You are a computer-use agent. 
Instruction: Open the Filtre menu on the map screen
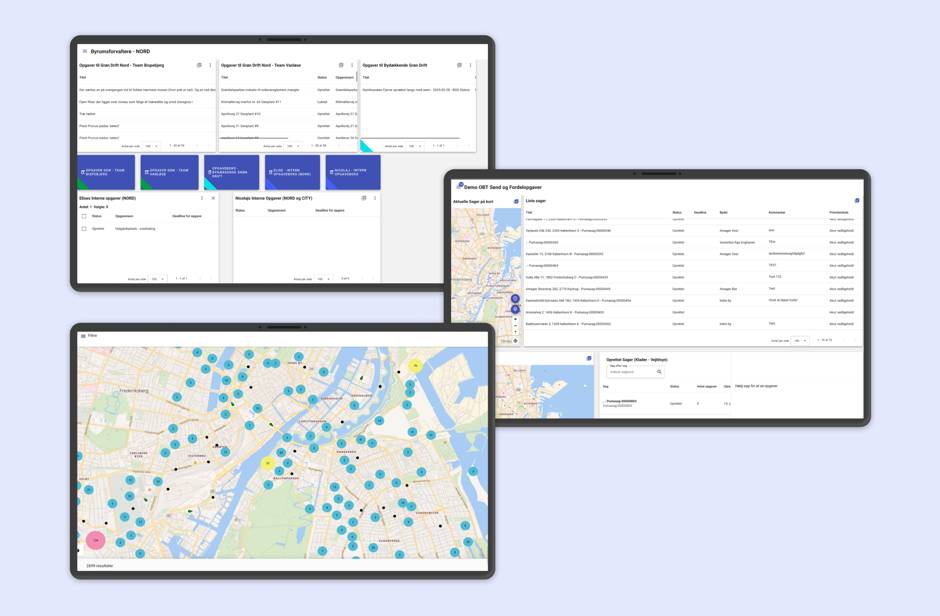point(83,336)
